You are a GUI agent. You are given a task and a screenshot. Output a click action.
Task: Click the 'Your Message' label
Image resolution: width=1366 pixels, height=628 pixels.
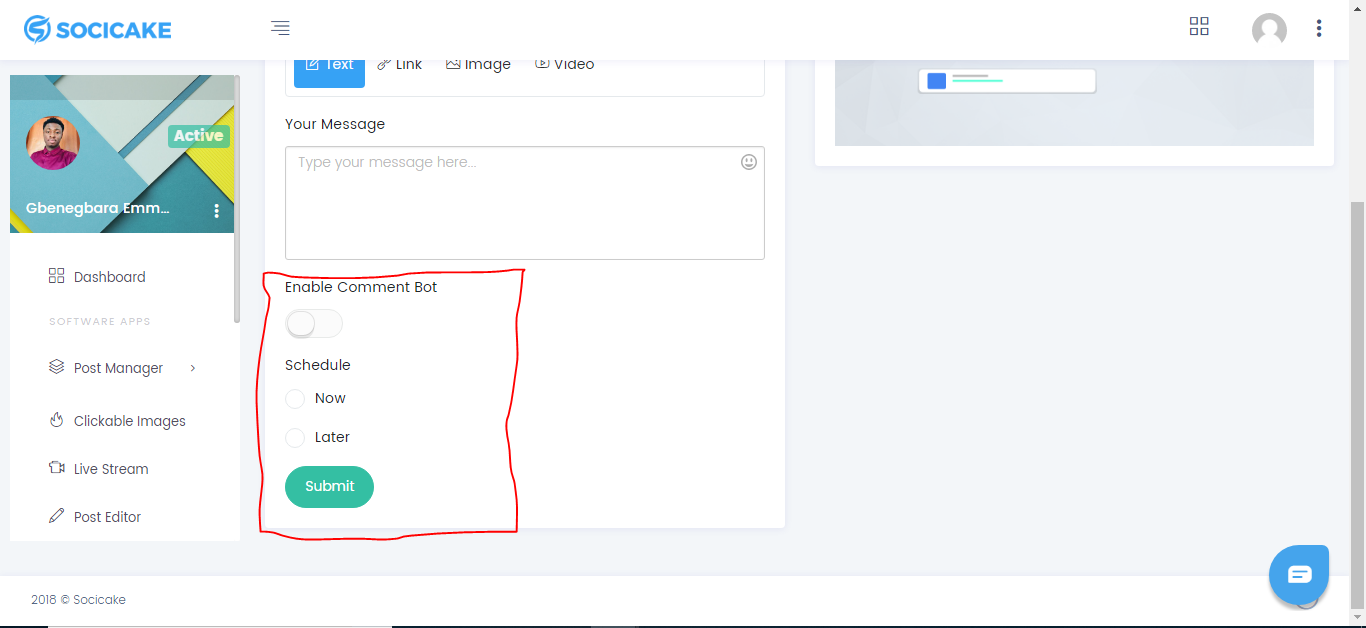coord(335,124)
